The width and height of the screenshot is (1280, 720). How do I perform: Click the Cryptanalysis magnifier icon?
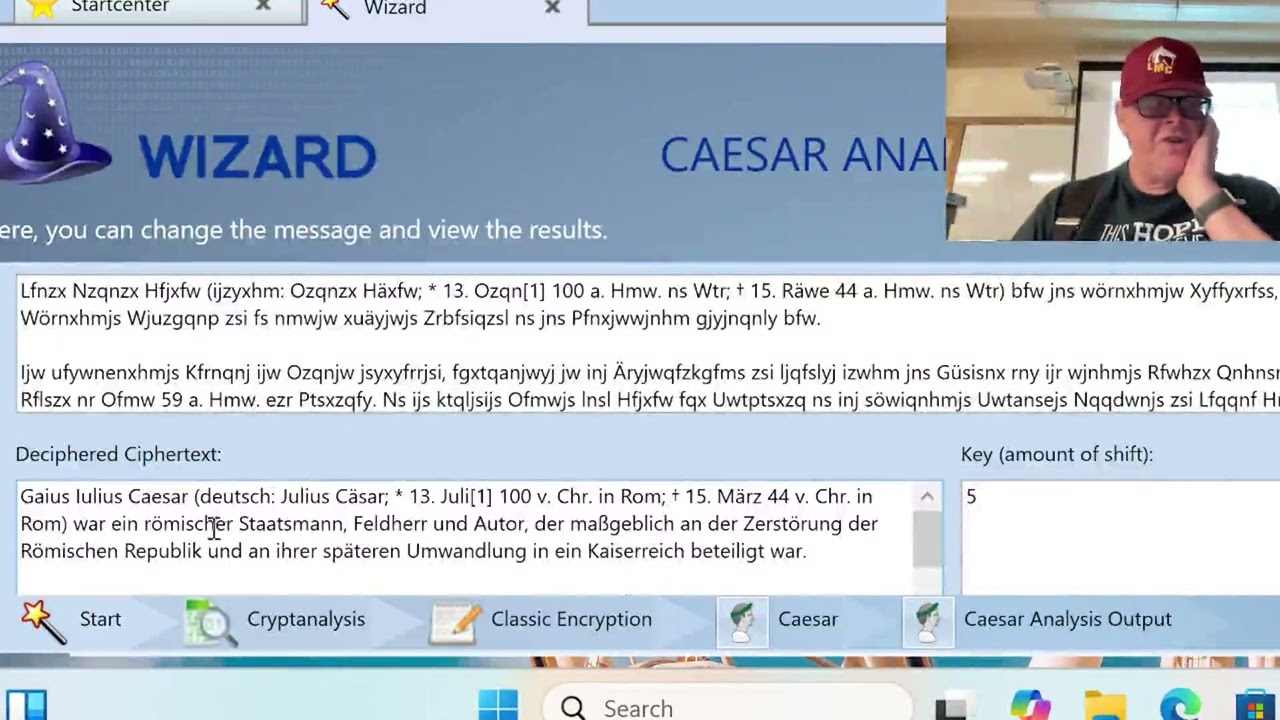point(210,620)
